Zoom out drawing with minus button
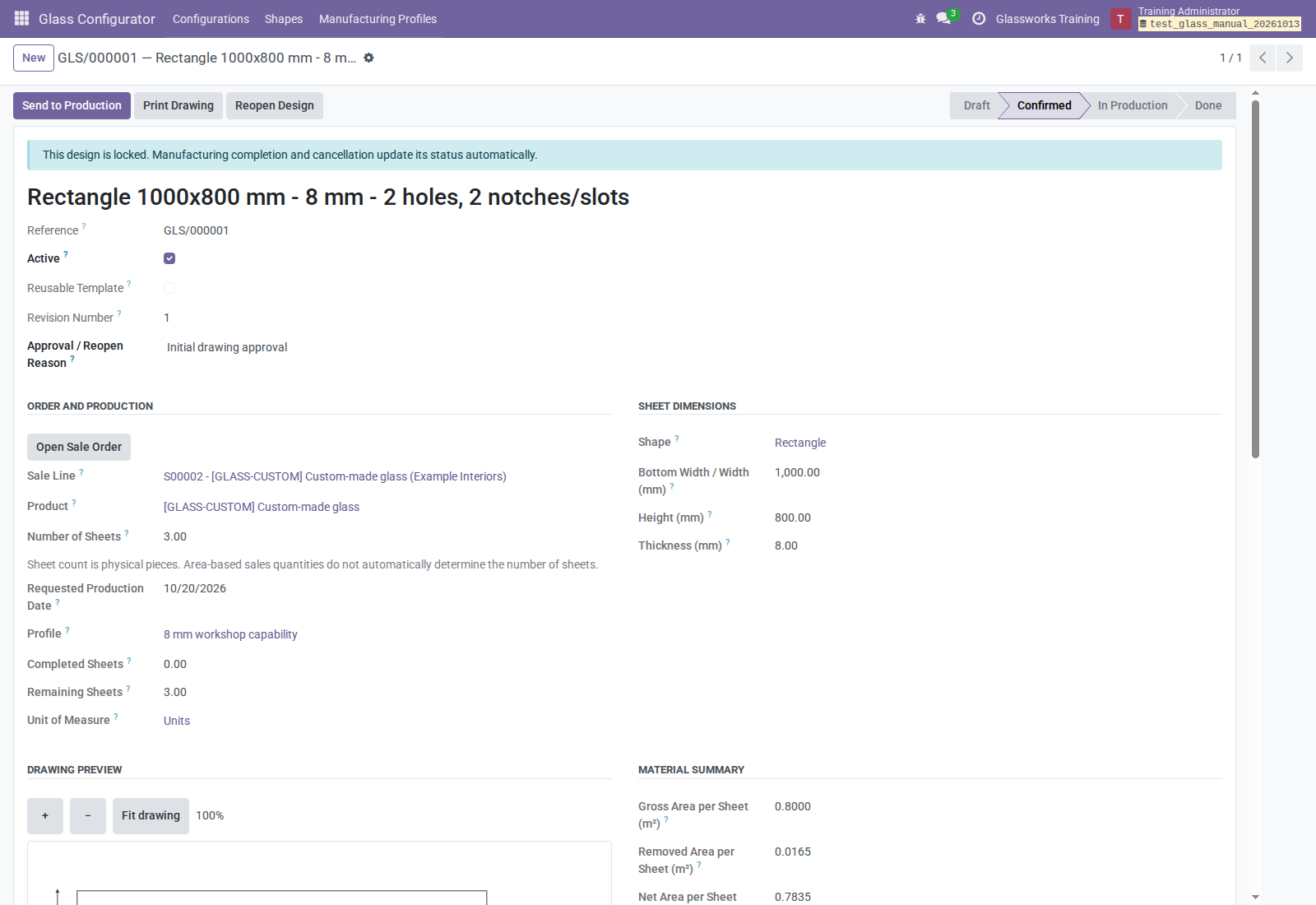This screenshot has height=905, width=1316. [88, 816]
